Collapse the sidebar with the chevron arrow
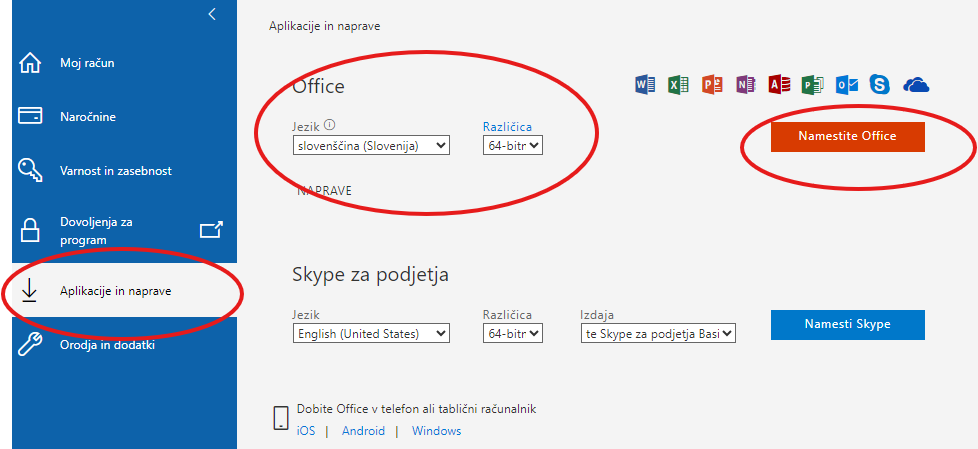This screenshot has width=978, height=449. tap(212, 14)
